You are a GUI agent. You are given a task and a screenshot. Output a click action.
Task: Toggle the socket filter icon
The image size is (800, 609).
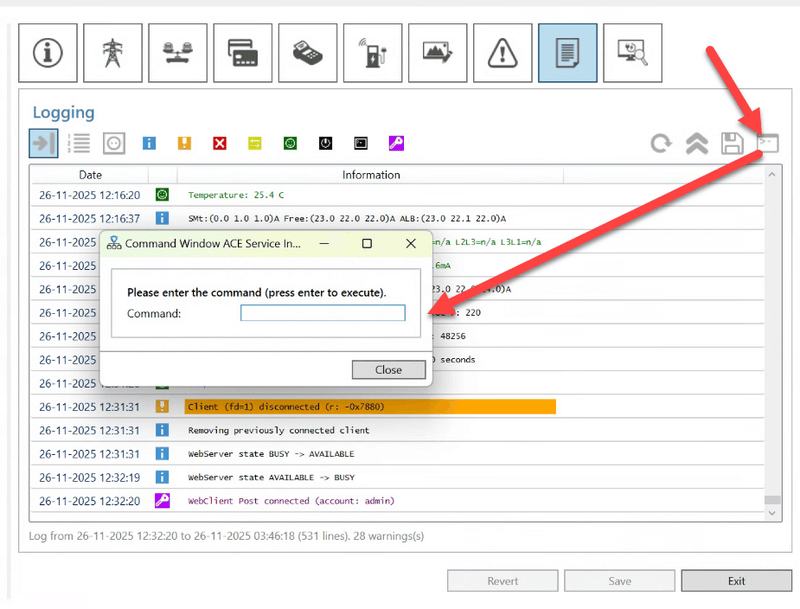coord(114,143)
